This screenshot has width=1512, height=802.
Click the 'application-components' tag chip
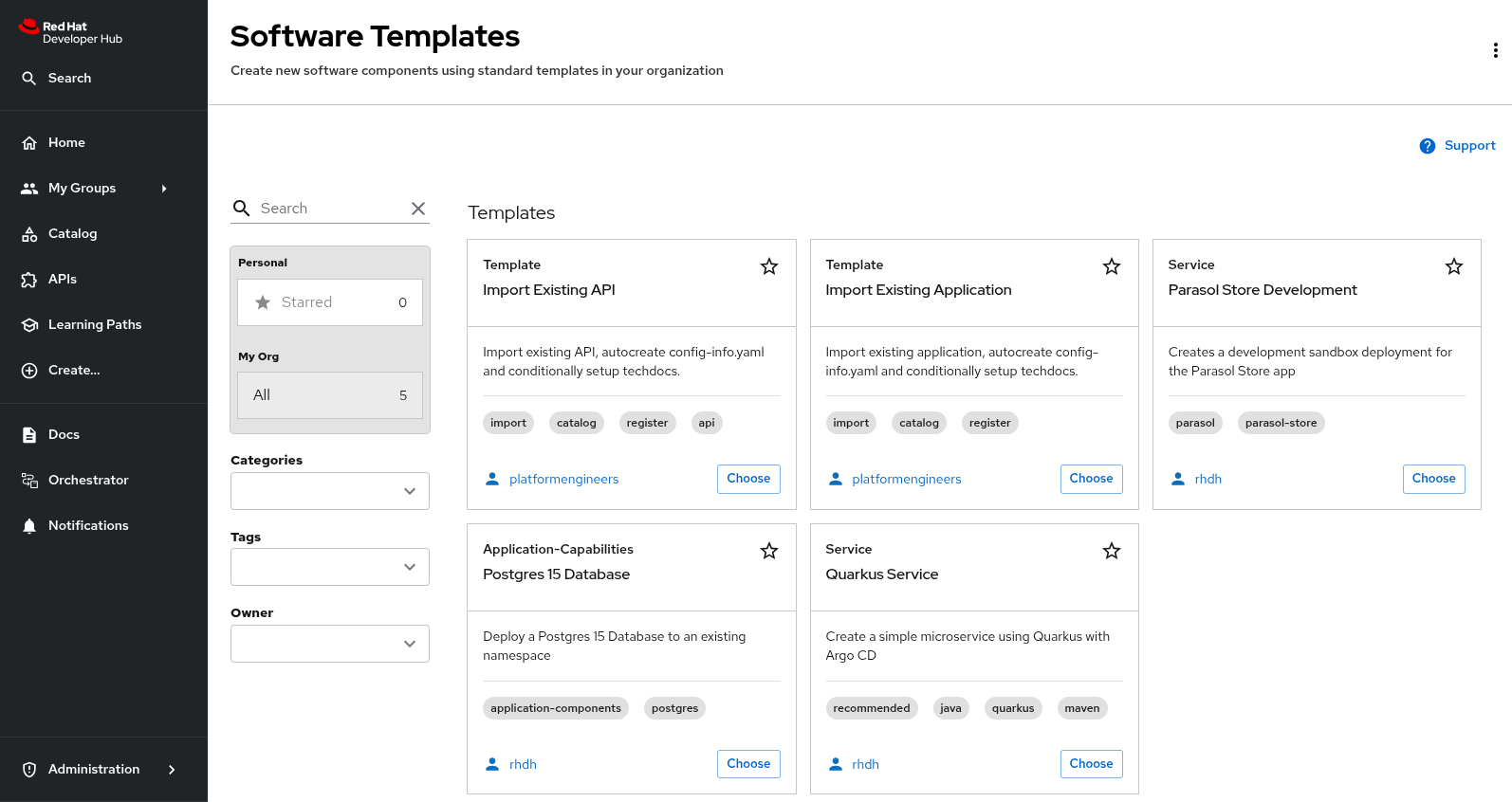[x=556, y=708]
